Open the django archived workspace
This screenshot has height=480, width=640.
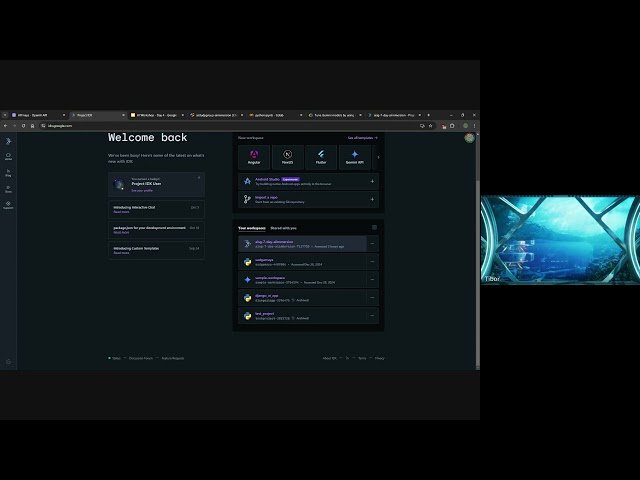click(x=302, y=298)
